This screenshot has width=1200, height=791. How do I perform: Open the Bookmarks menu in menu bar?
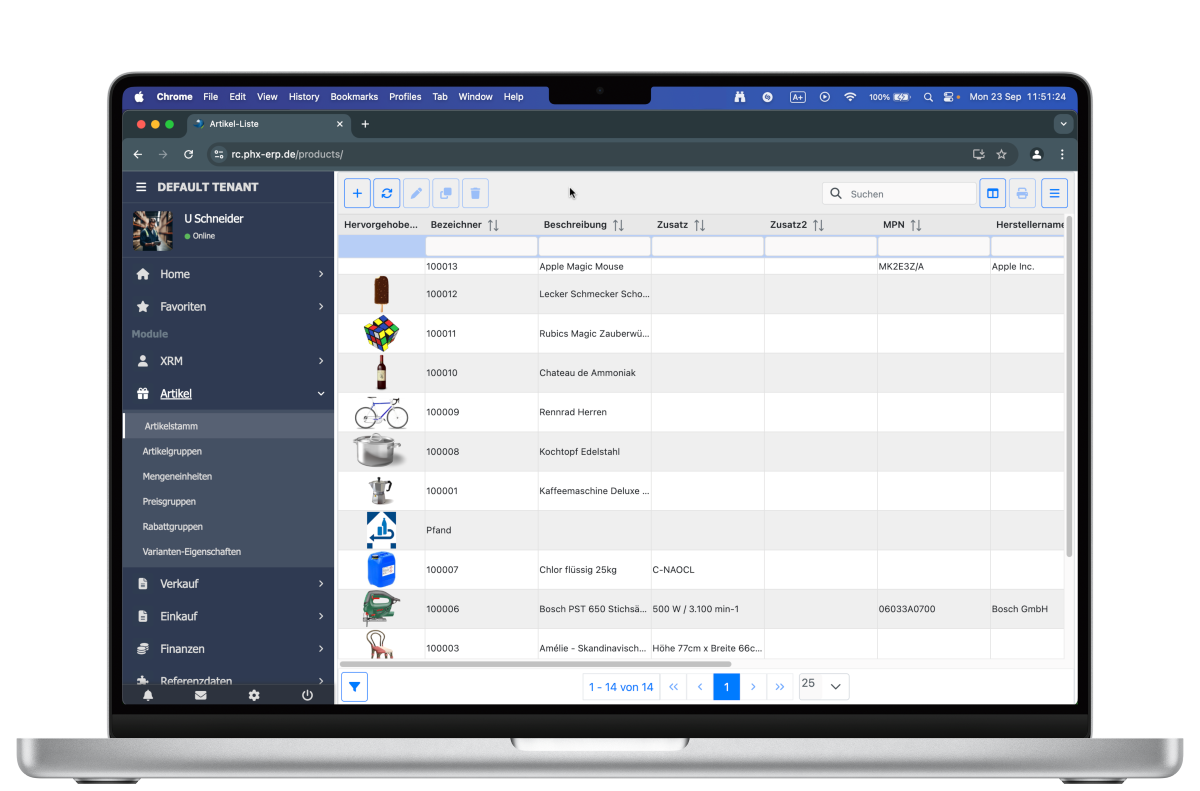(x=354, y=97)
